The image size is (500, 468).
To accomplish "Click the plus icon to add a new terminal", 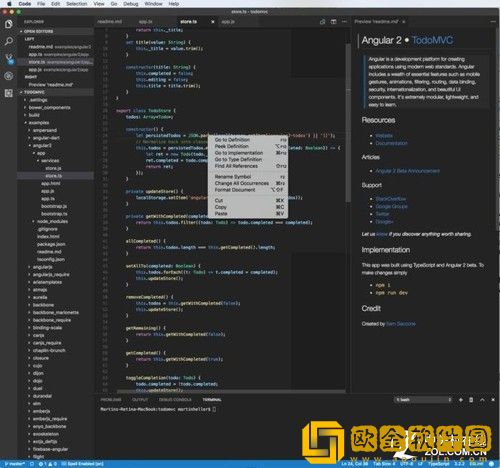I will click(461, 400).
